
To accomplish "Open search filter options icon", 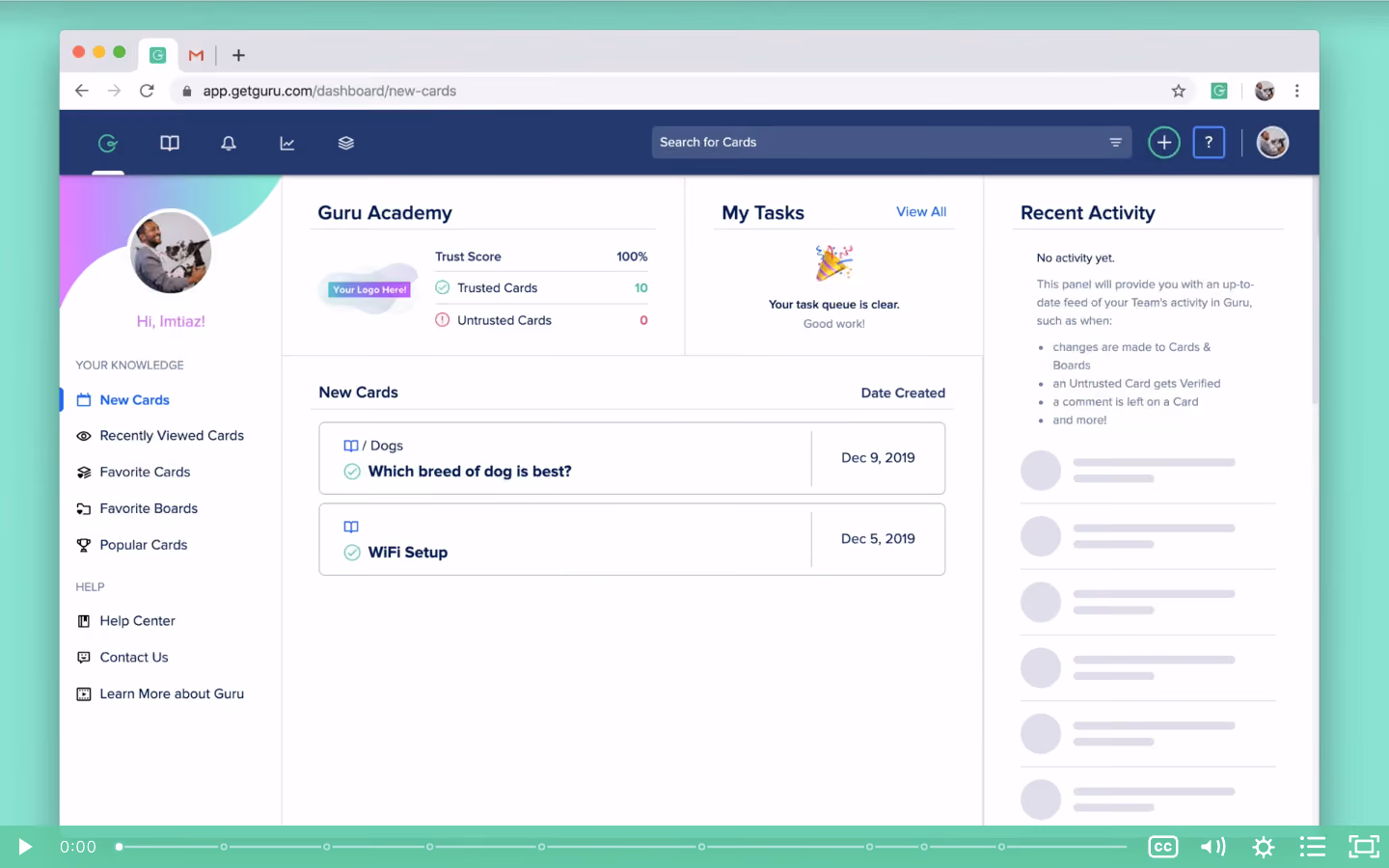I will coord(1115,143).
